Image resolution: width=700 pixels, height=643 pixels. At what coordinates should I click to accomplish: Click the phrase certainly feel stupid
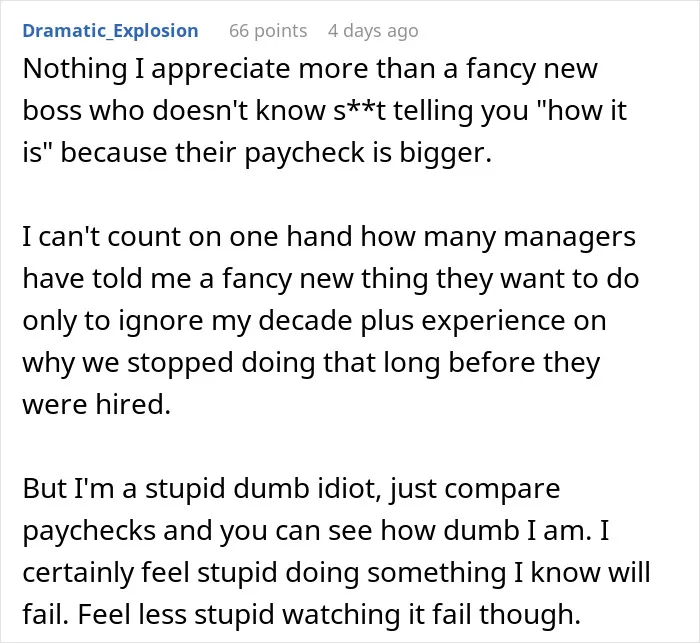tap(150, 573)
